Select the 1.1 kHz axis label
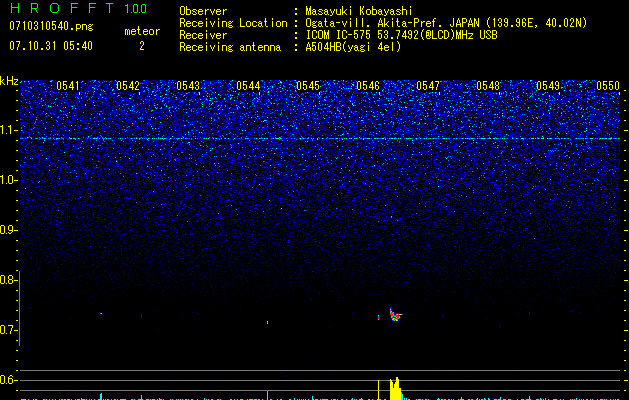629x400 pixels. click(x=9, y=130)
